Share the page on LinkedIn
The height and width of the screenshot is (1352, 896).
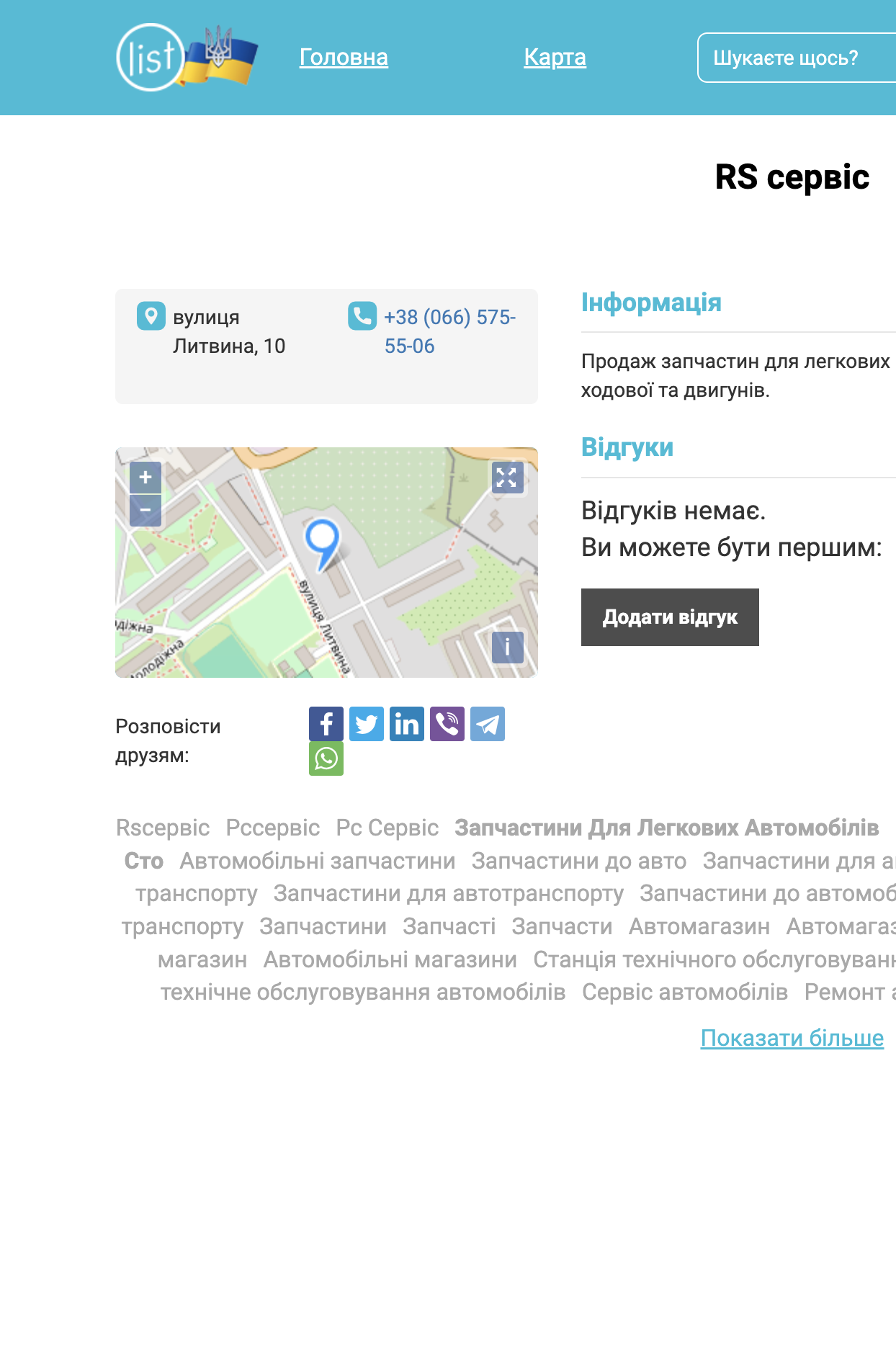click(x=407, y=724)
